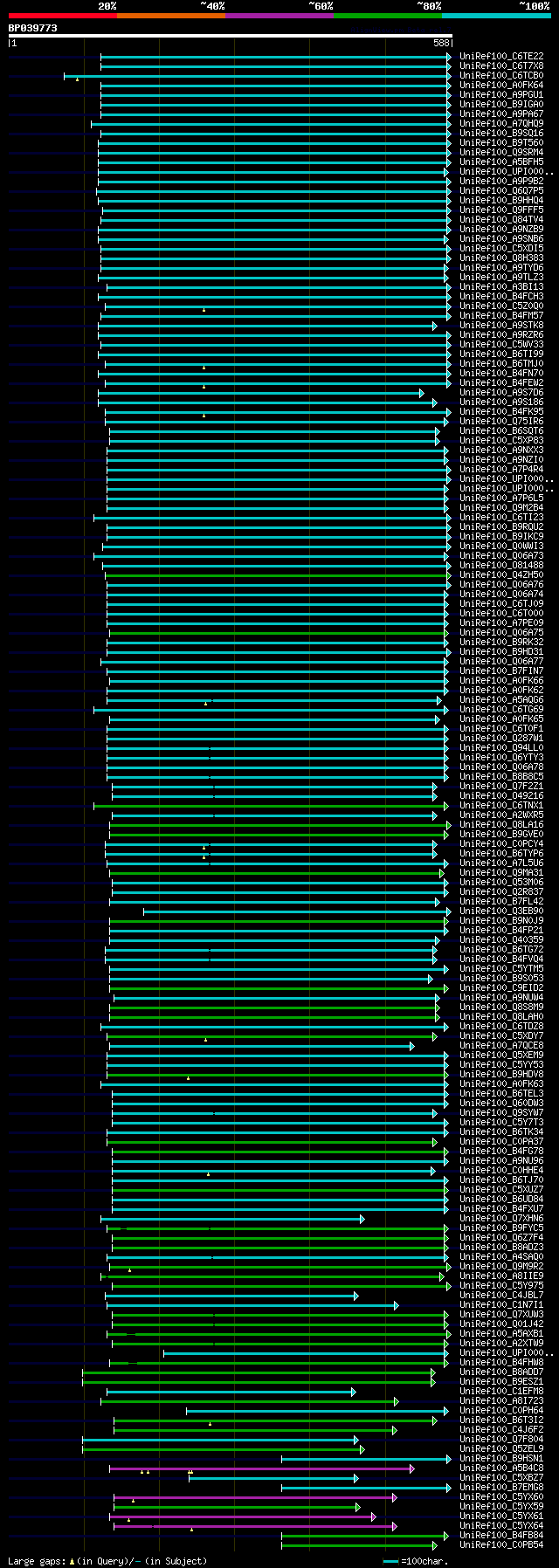Click the green alignment bar for B4FB84

365,1536
